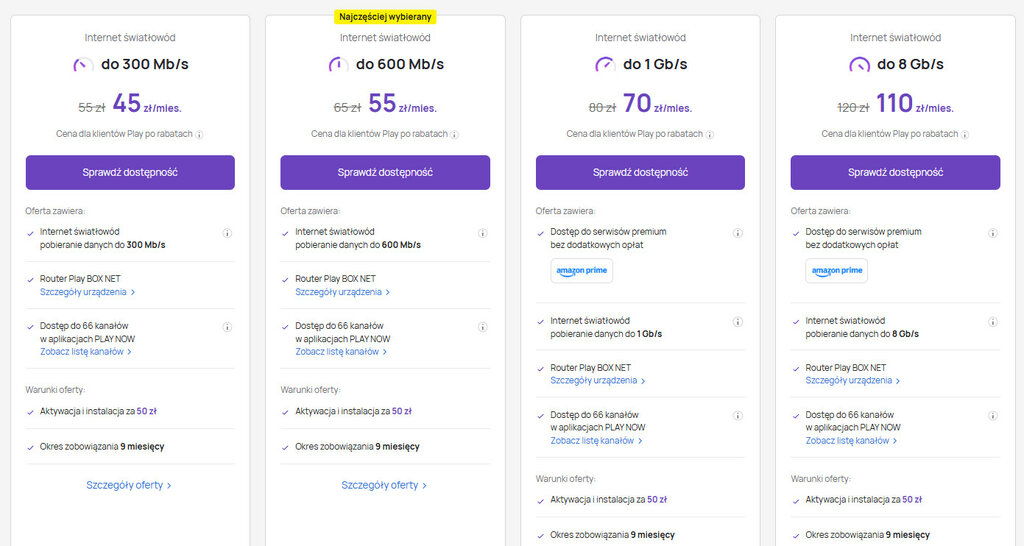Open Zobacz listę kanałów in 600 Mb/s plan
This screenshot has height=546, width=1024.
point(341,352)
